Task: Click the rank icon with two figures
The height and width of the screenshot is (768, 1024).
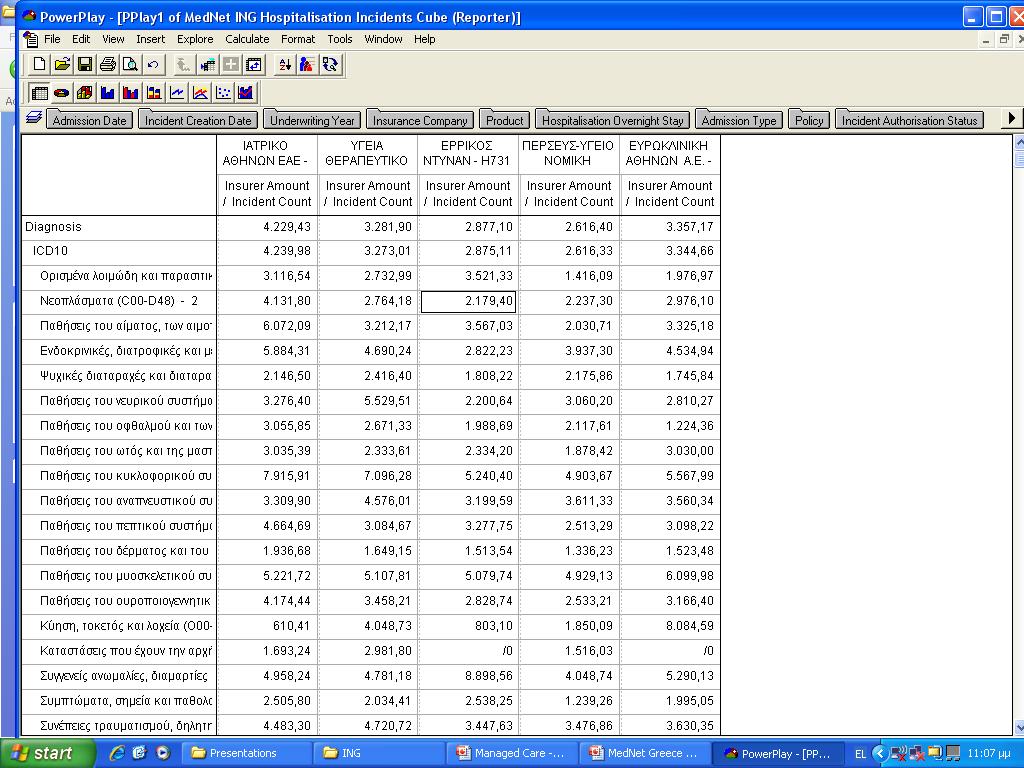Action: pyautogui.click(x=307, y=64)
